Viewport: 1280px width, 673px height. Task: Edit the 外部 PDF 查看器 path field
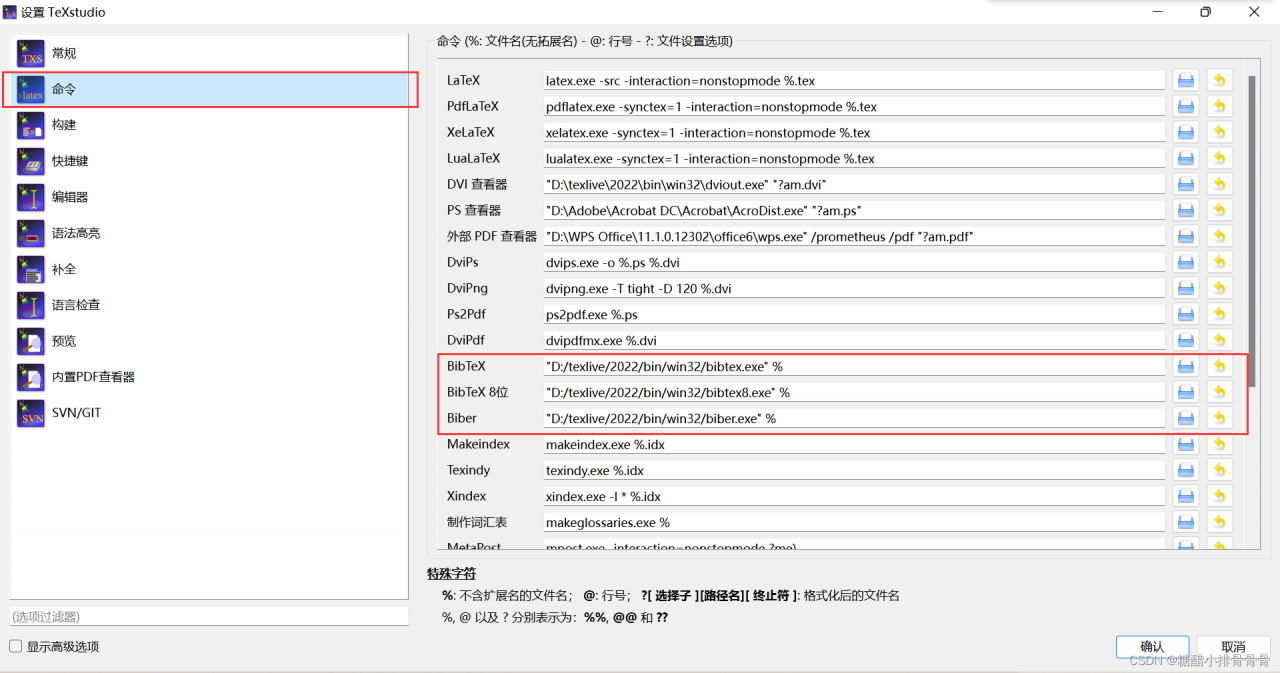(855, 236)
